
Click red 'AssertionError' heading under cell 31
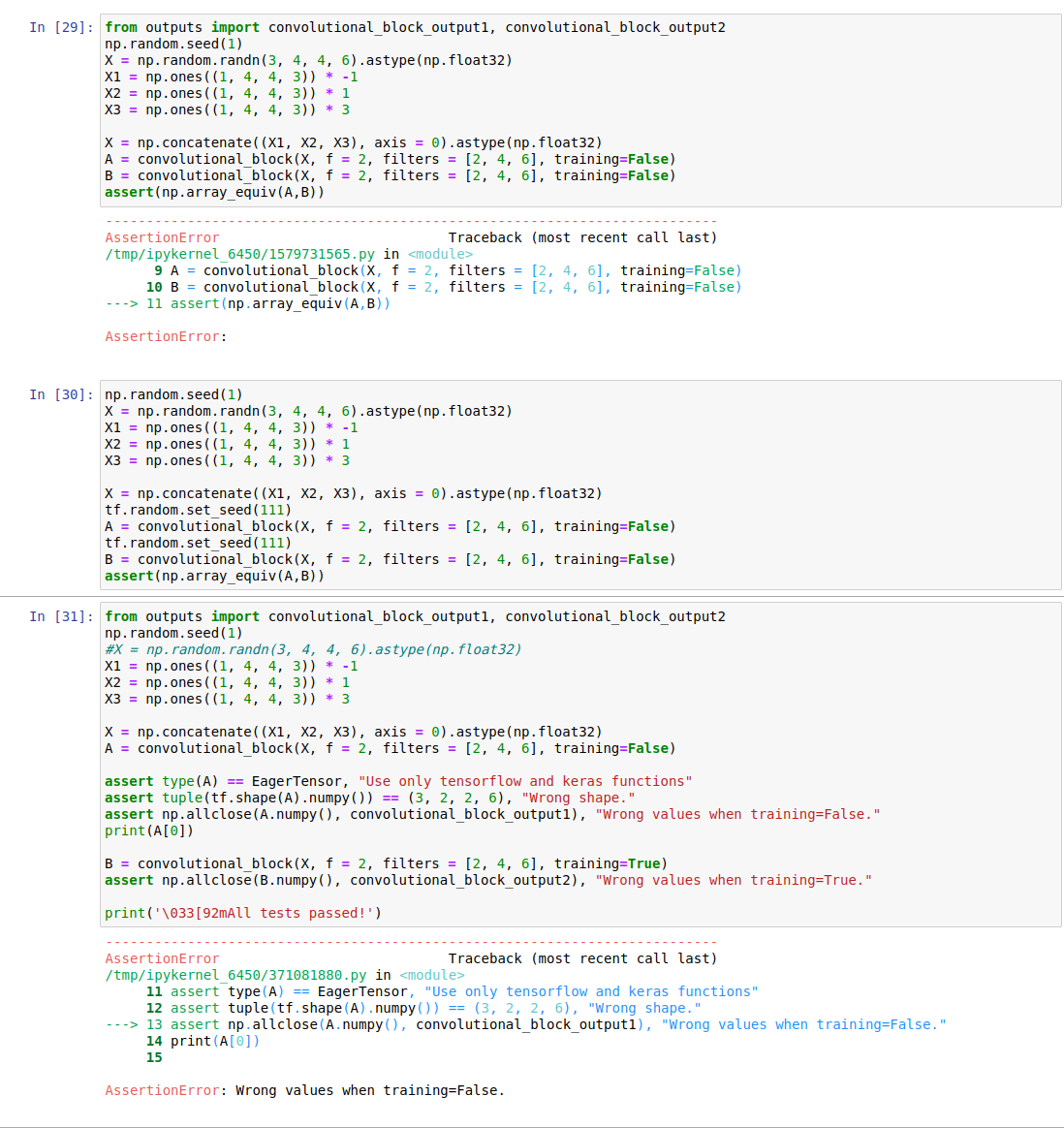point(162,958)
